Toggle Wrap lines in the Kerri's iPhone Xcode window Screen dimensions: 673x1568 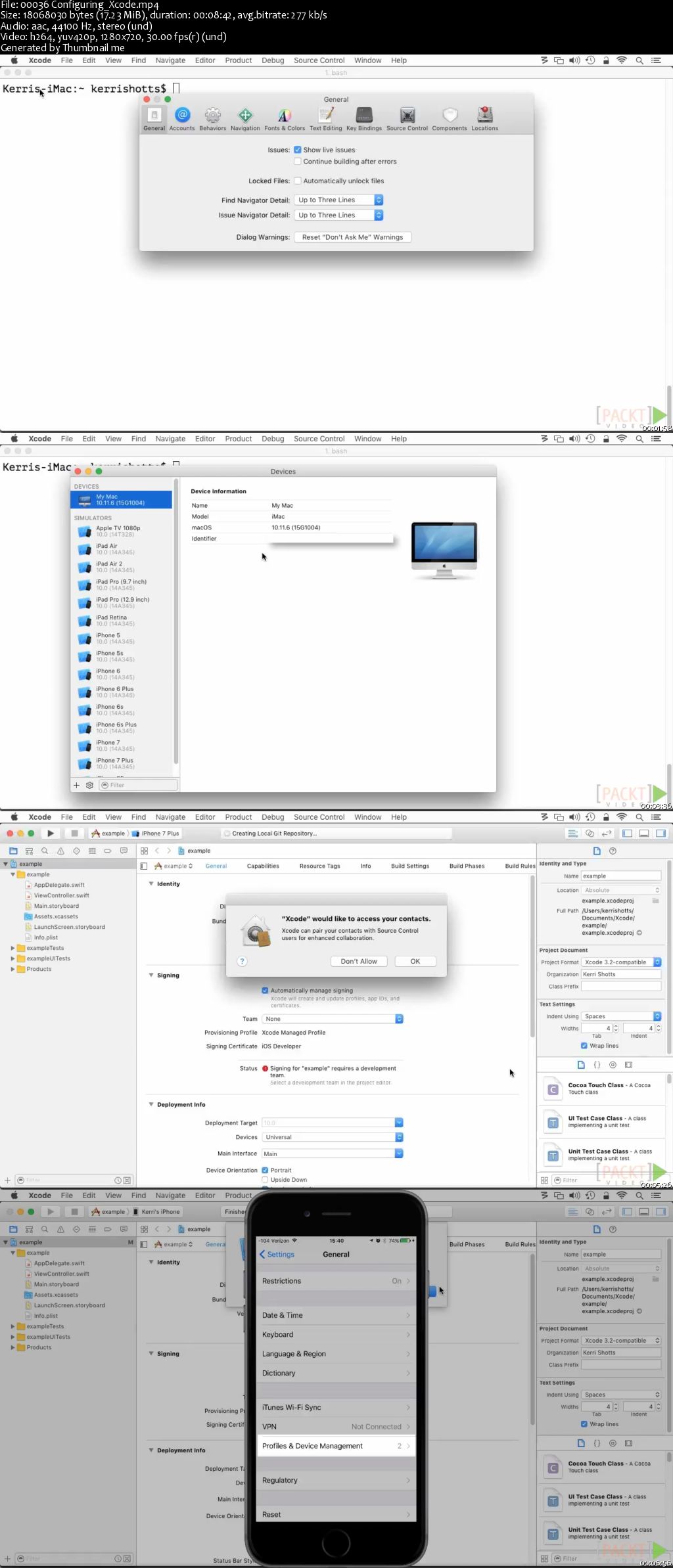[x=584, y=1424]
